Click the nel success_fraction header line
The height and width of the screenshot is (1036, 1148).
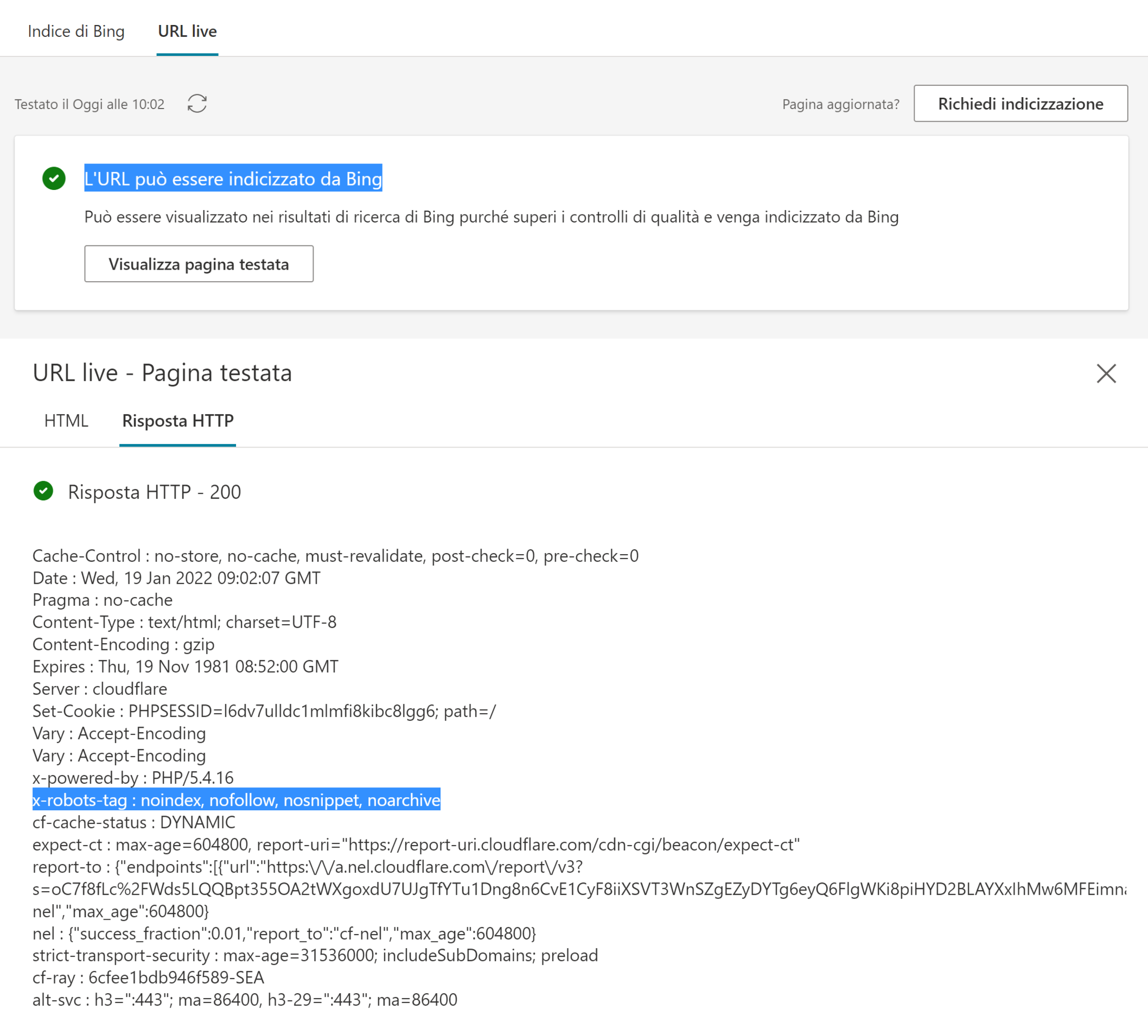click(x=284, y=933)
